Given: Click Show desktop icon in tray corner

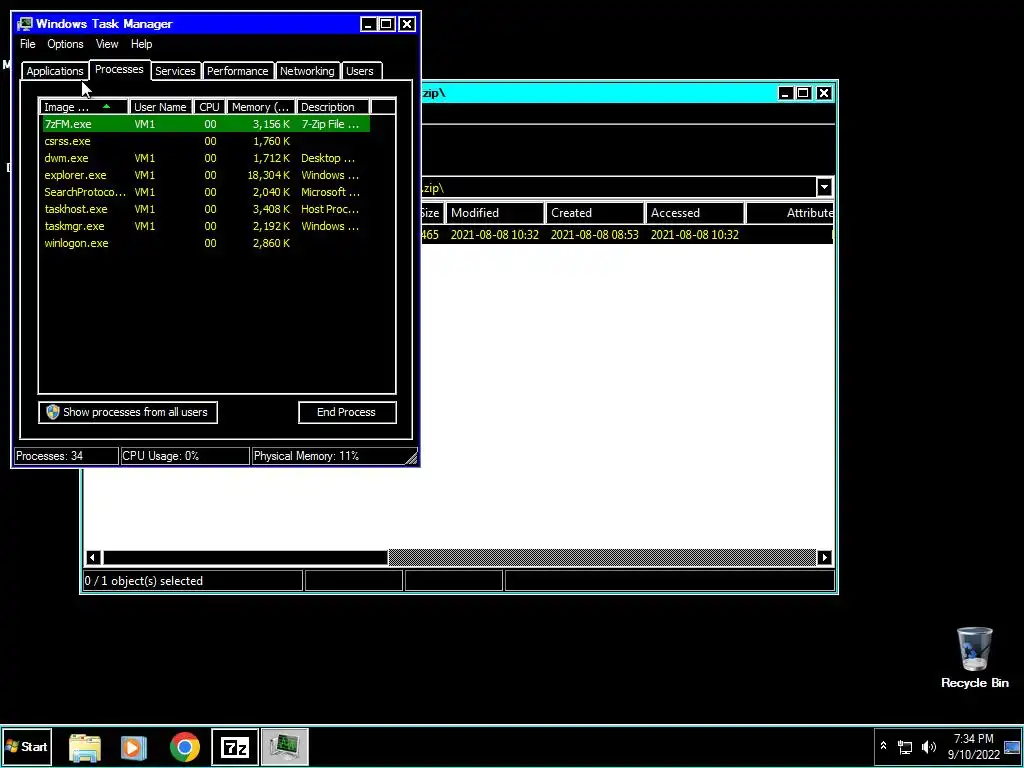Looking at the screenshot, I should (x=1012, y=746).
